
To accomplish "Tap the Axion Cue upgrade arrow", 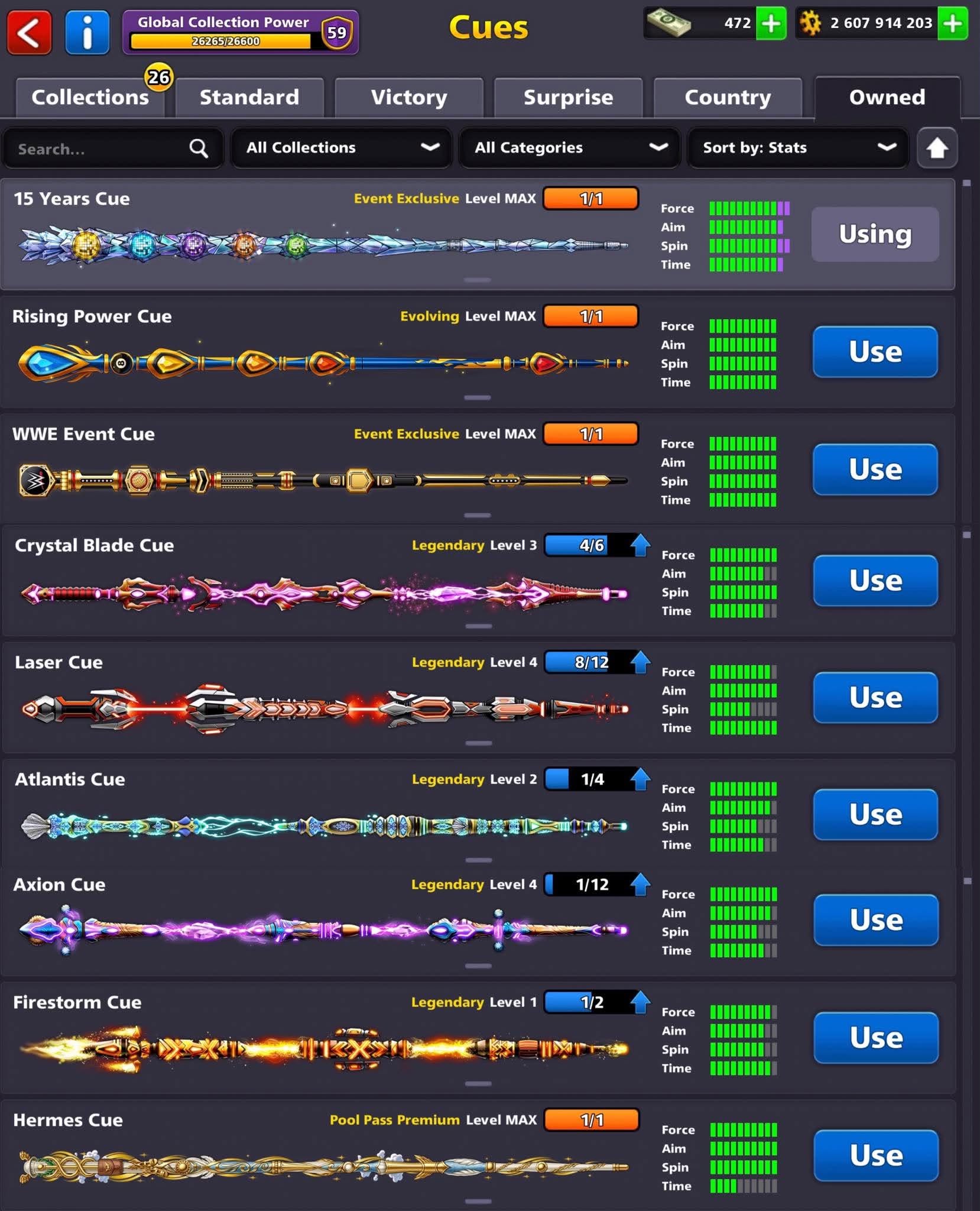I will (640, 885).
